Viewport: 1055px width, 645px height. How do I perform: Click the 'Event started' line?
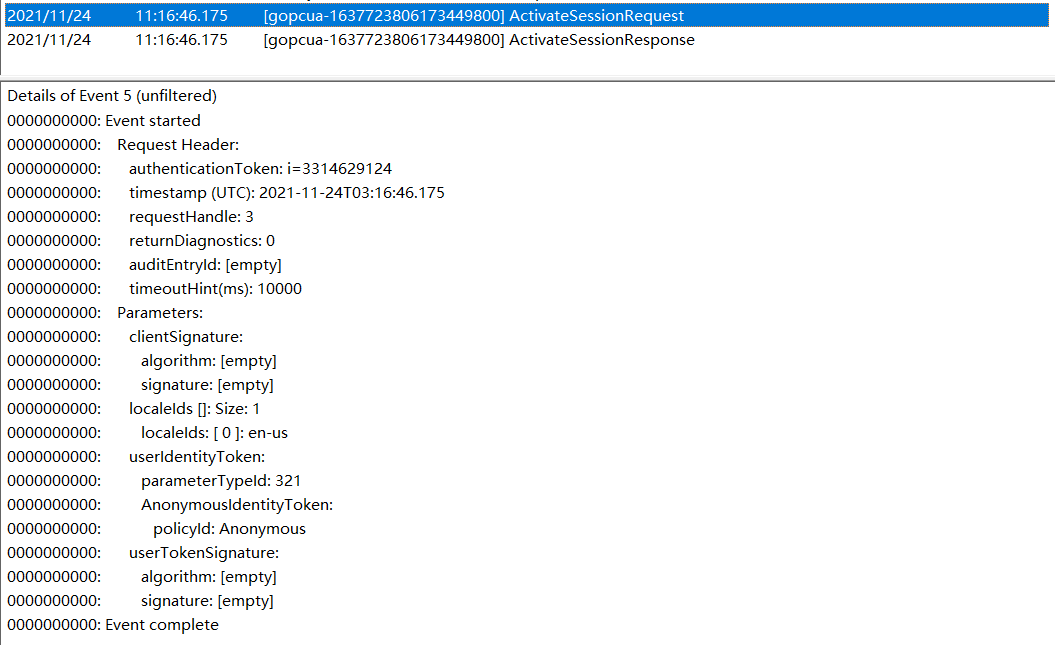[104, 121]
